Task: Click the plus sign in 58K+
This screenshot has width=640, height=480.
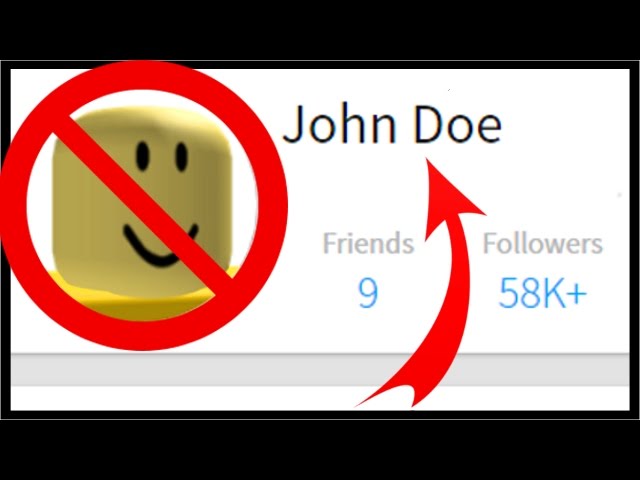Action: click(576, 293)
